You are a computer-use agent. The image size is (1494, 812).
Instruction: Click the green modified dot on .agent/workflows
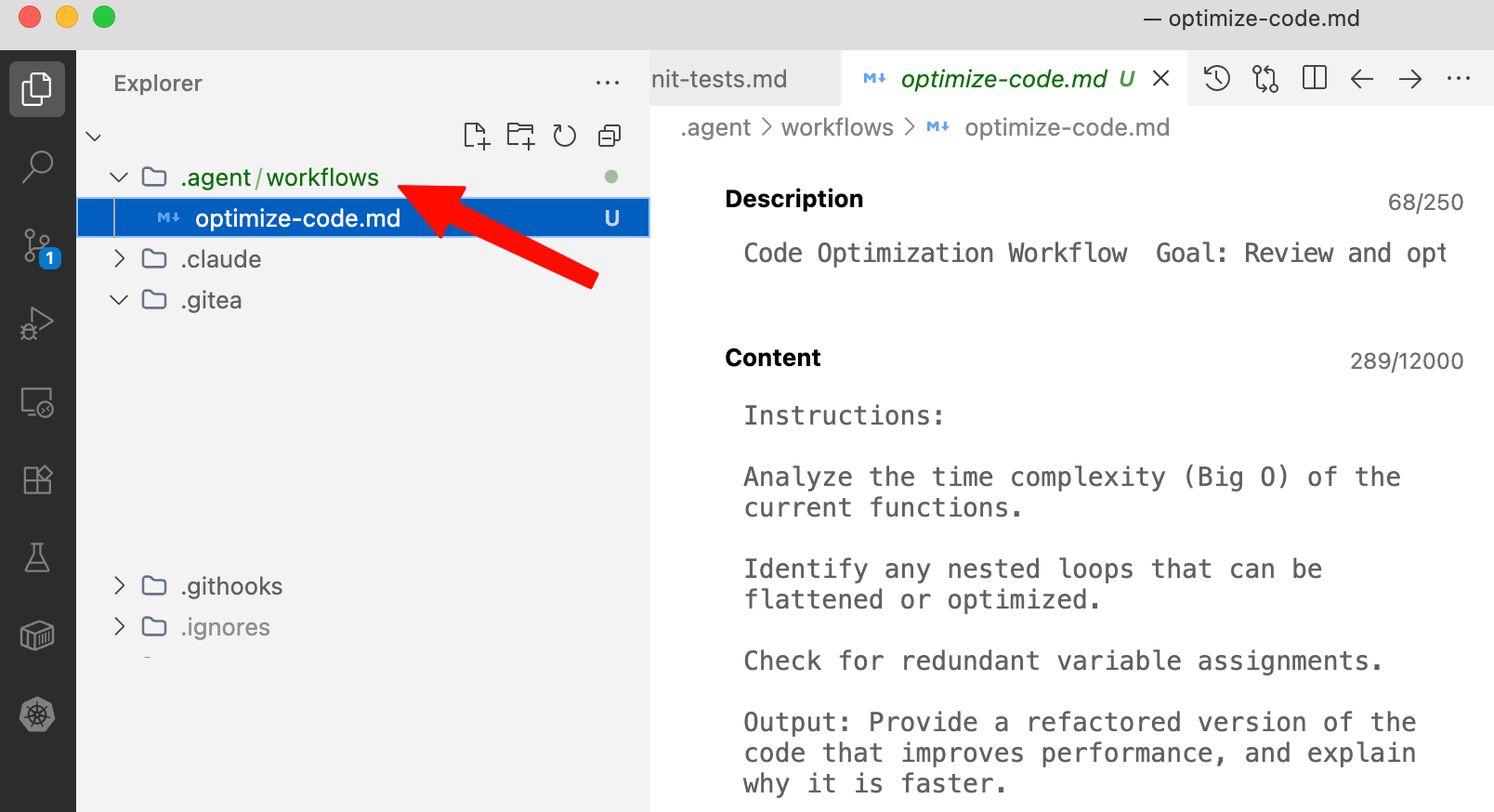point(610,177)
